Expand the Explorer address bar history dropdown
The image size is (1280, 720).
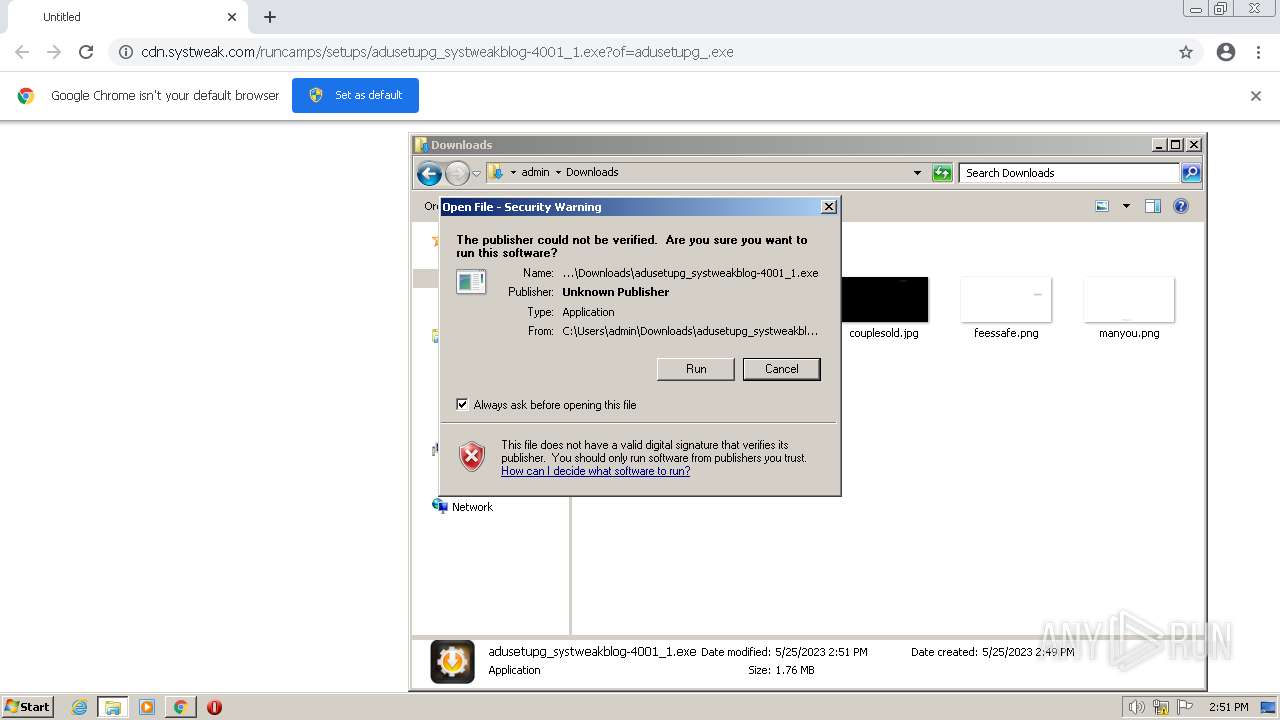point(917,173)
